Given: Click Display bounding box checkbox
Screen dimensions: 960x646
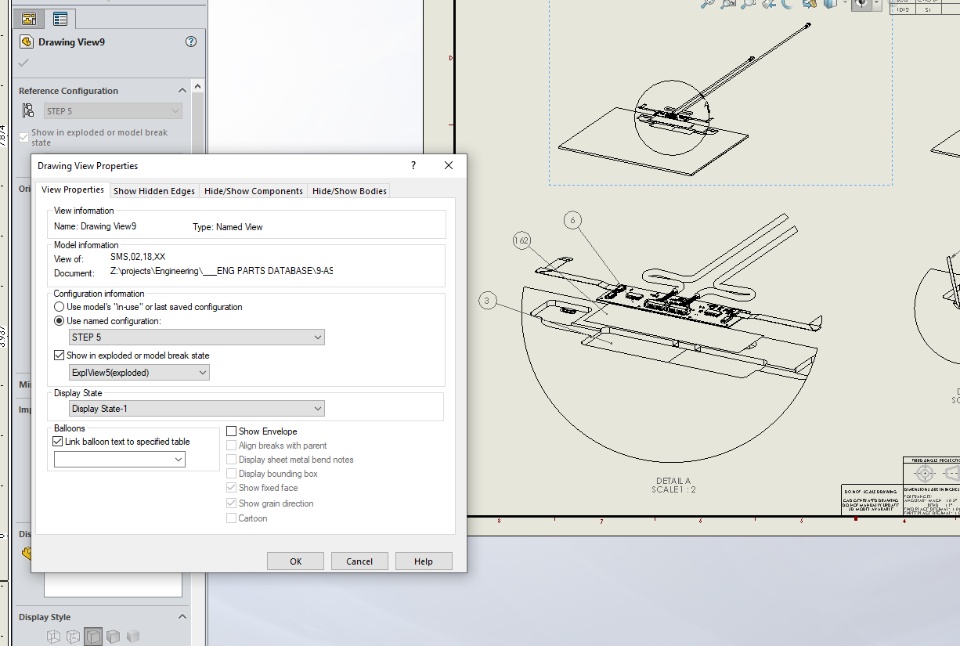Looking at the screenshot, I should point(231,474).
